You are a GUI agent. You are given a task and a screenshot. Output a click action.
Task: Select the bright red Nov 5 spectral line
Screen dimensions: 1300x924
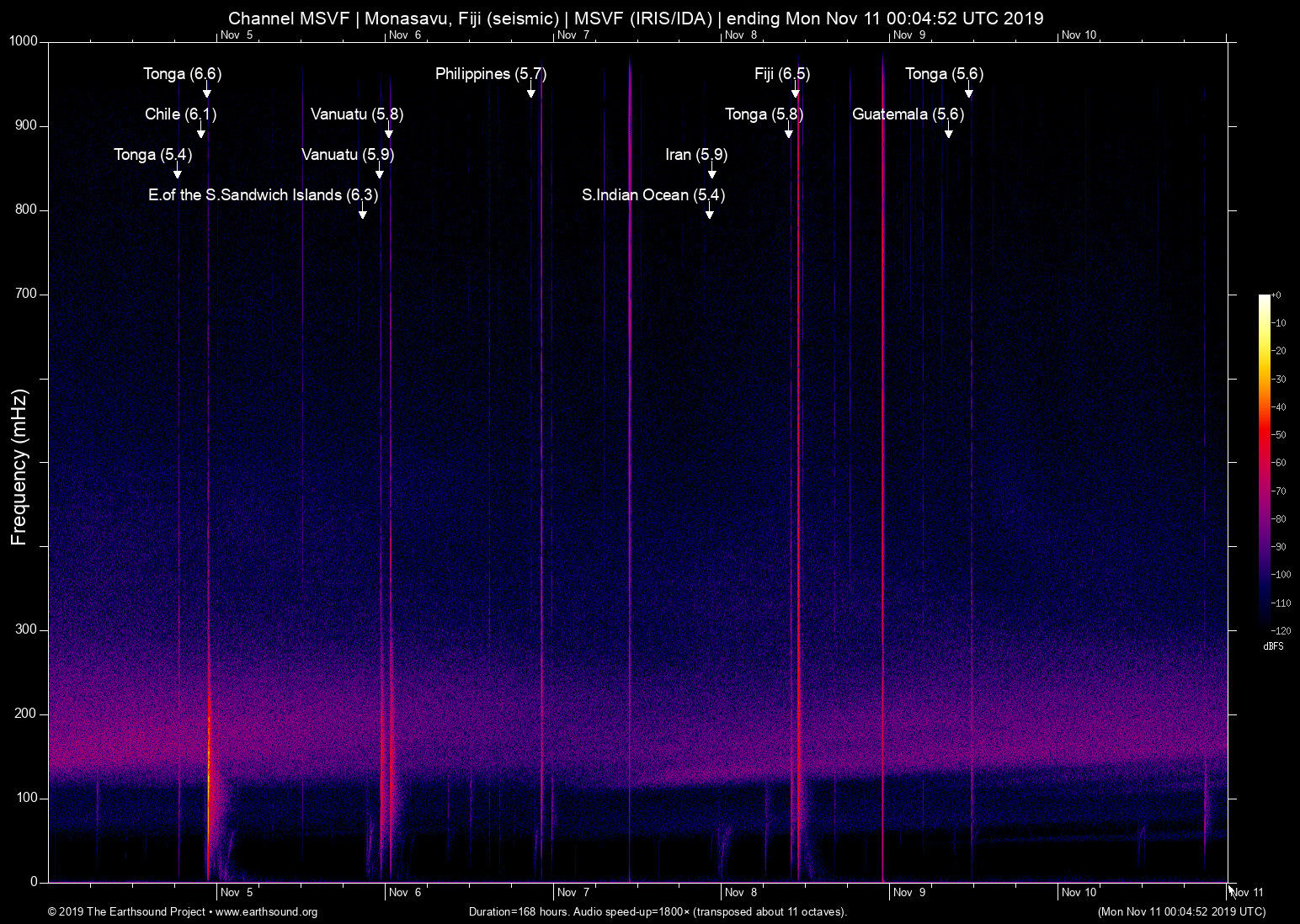pos(210,757)
